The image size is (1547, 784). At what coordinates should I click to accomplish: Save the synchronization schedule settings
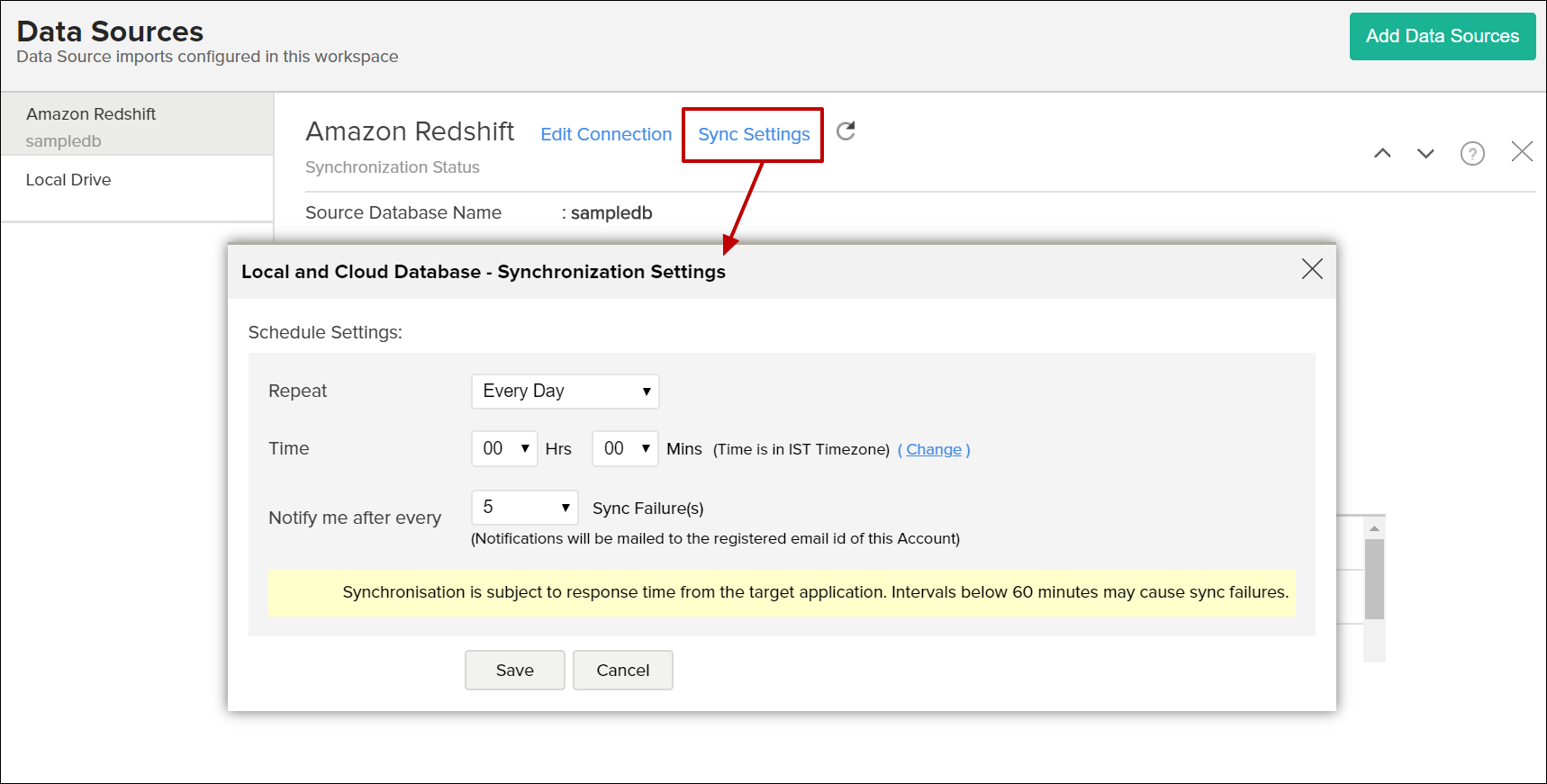pyautogui.click(x=514, y=671)
